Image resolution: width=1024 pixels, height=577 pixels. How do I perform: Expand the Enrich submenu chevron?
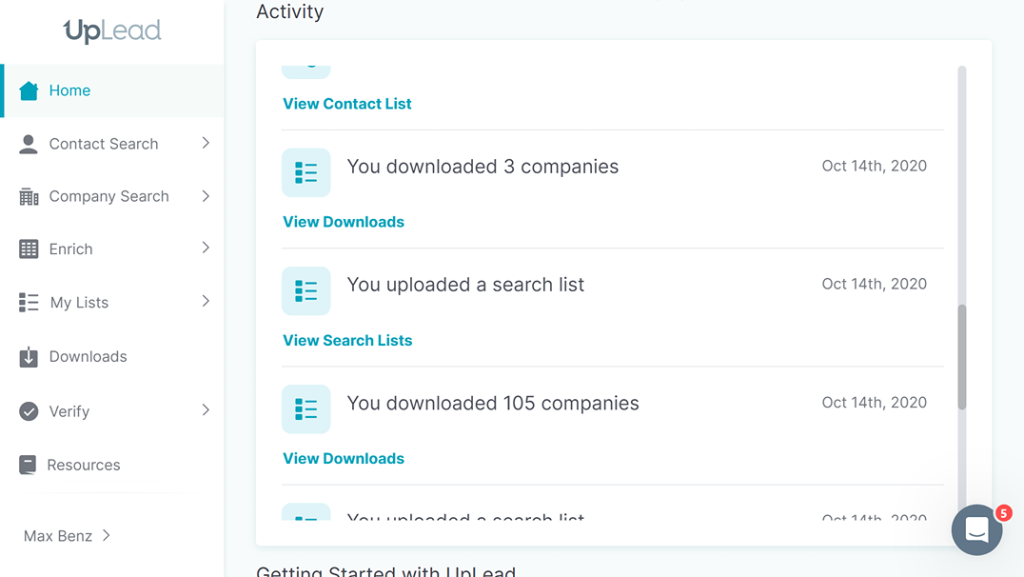click(x=205, y=248)
